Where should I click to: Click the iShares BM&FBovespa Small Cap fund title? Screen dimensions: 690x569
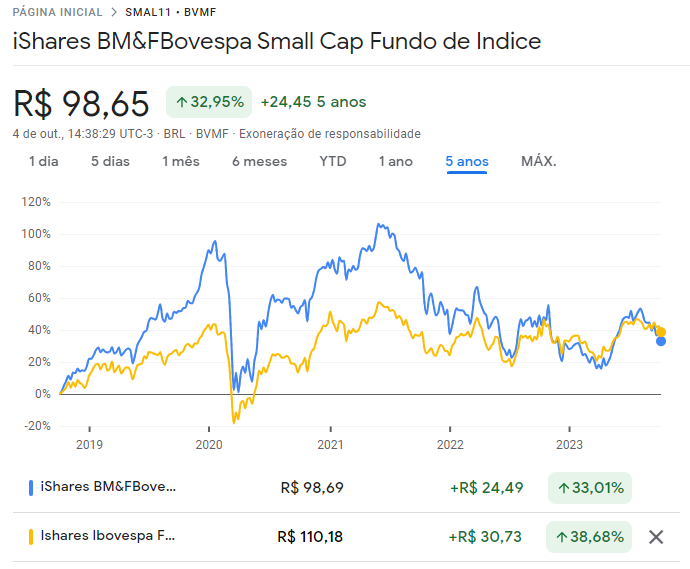click(277, 41)
